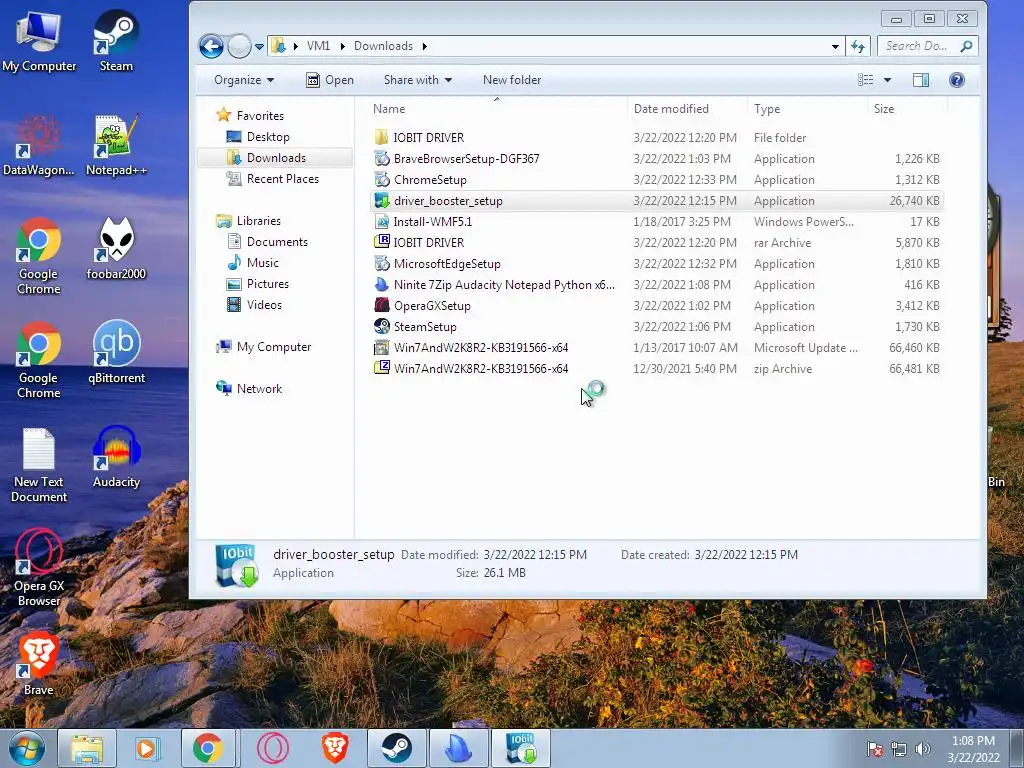Toggle the preview pane button
The width and height of the screenshot is (1024, 768).
[x=921, y=80]
